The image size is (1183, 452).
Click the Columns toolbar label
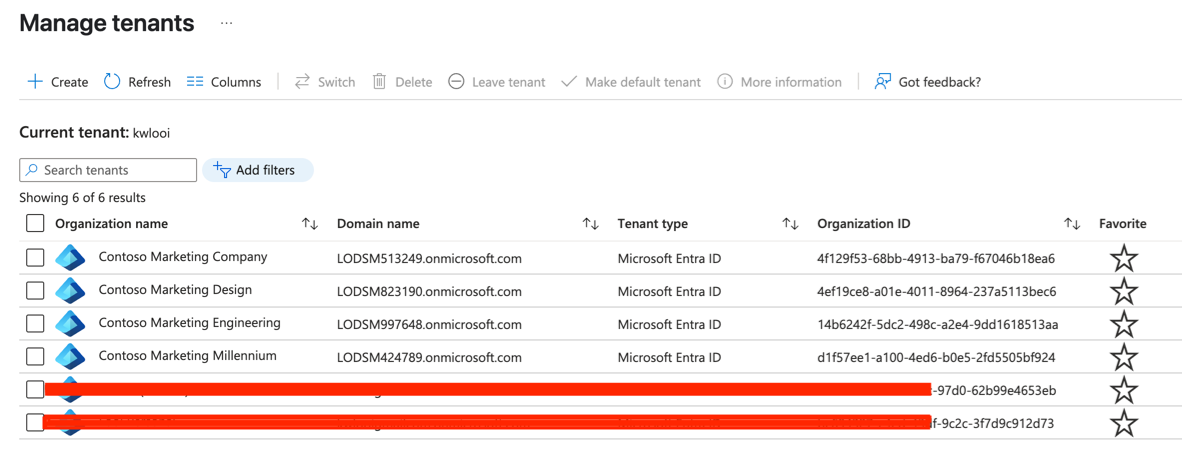pyautogui.click(x=236, y=82)
